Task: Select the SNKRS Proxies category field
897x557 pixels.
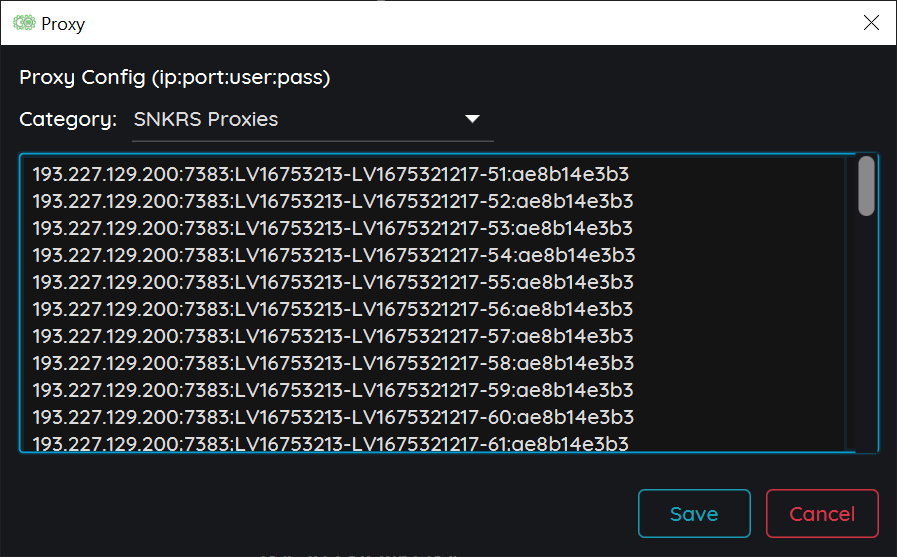Action: [312, 120]
